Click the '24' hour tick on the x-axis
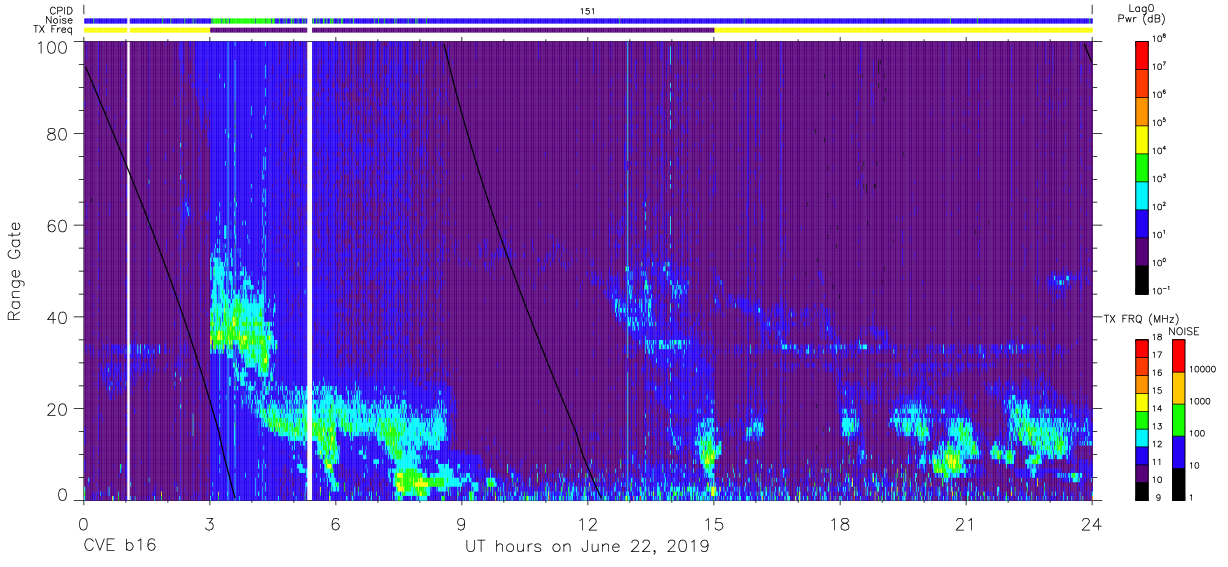Viewport: 1228px width, 567px height. pos(1092,524)
